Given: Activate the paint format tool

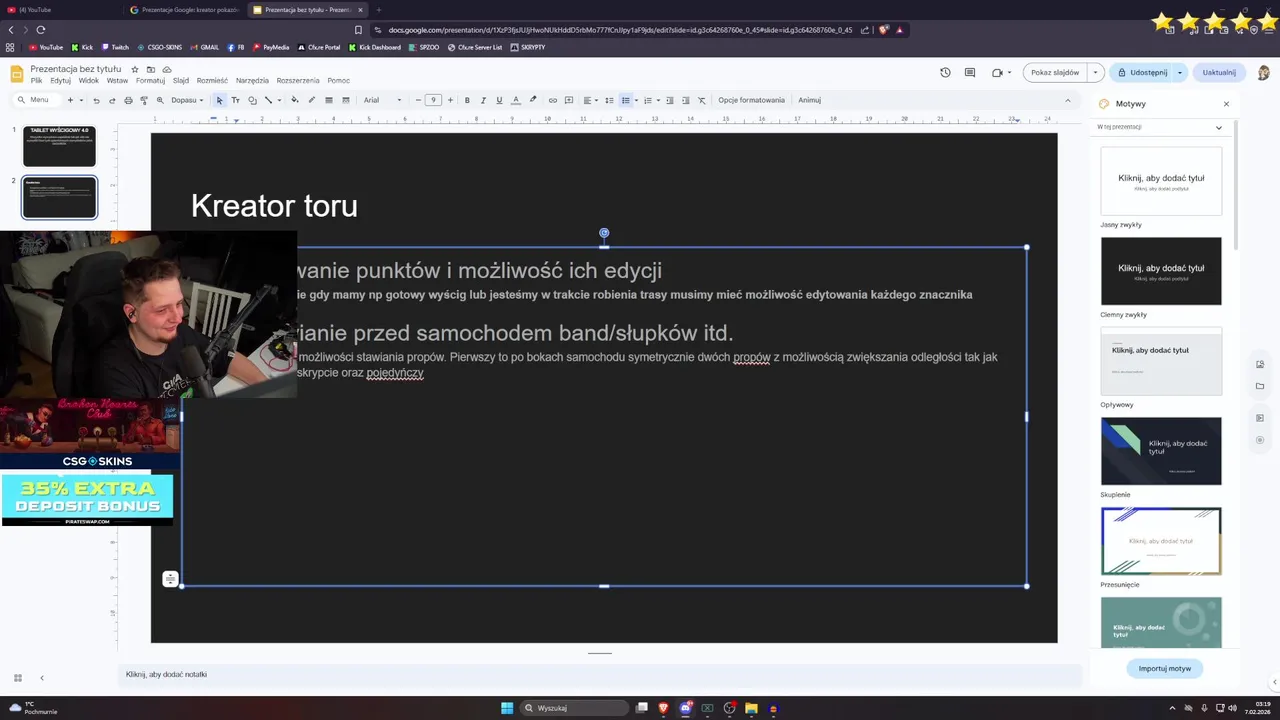Looking at the screenshot, I should click(144, 100).
